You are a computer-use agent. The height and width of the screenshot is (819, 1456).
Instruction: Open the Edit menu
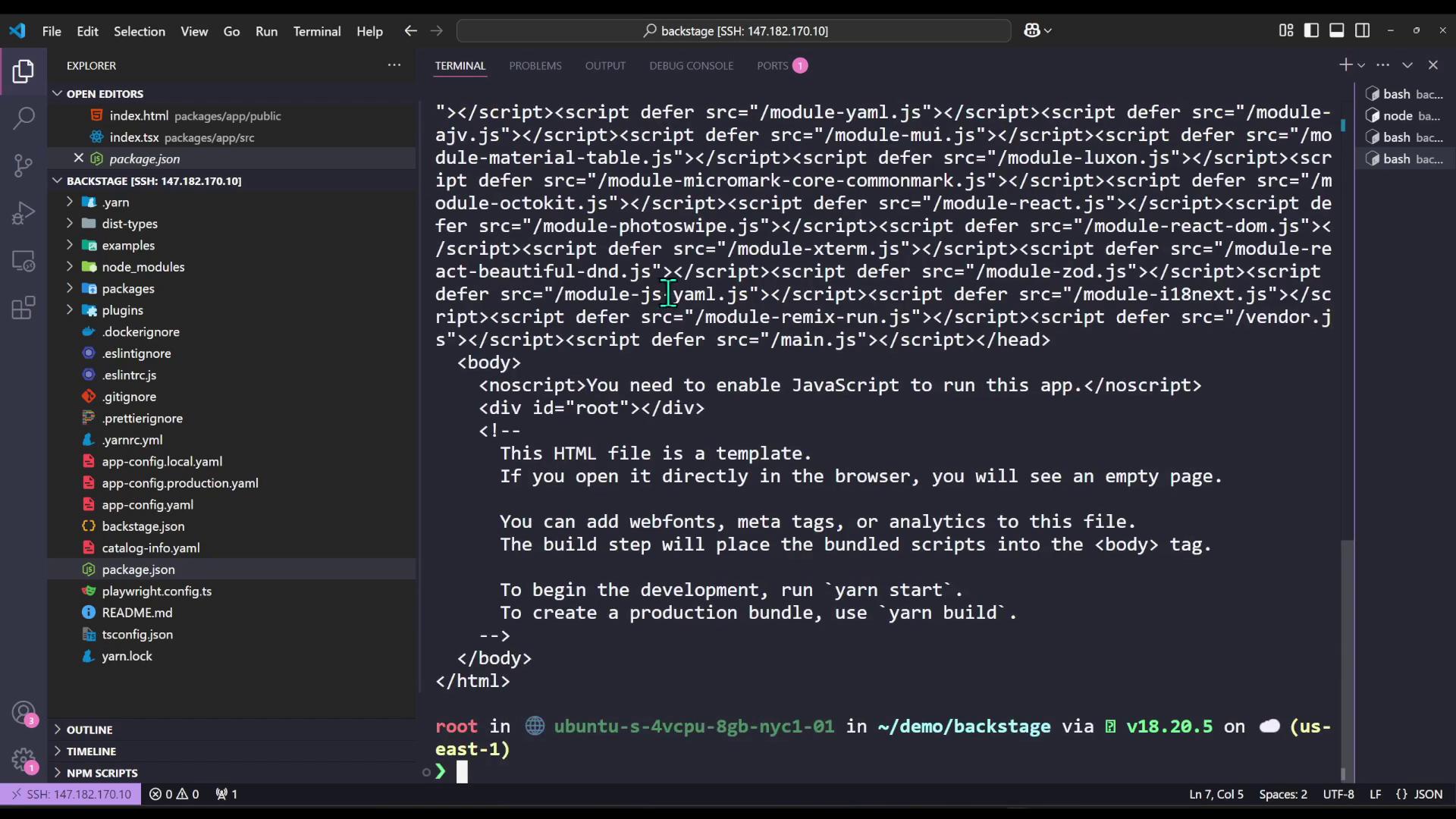(x=87, y=31)
